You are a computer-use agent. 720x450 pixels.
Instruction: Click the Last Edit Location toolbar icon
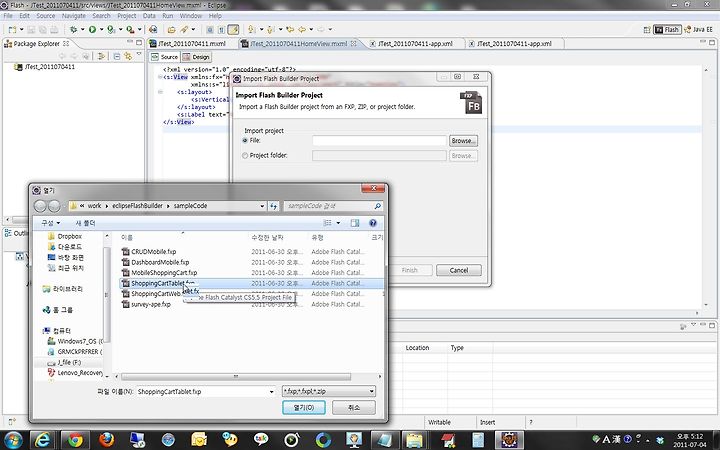pyautogui.click(x=290, y=30)
